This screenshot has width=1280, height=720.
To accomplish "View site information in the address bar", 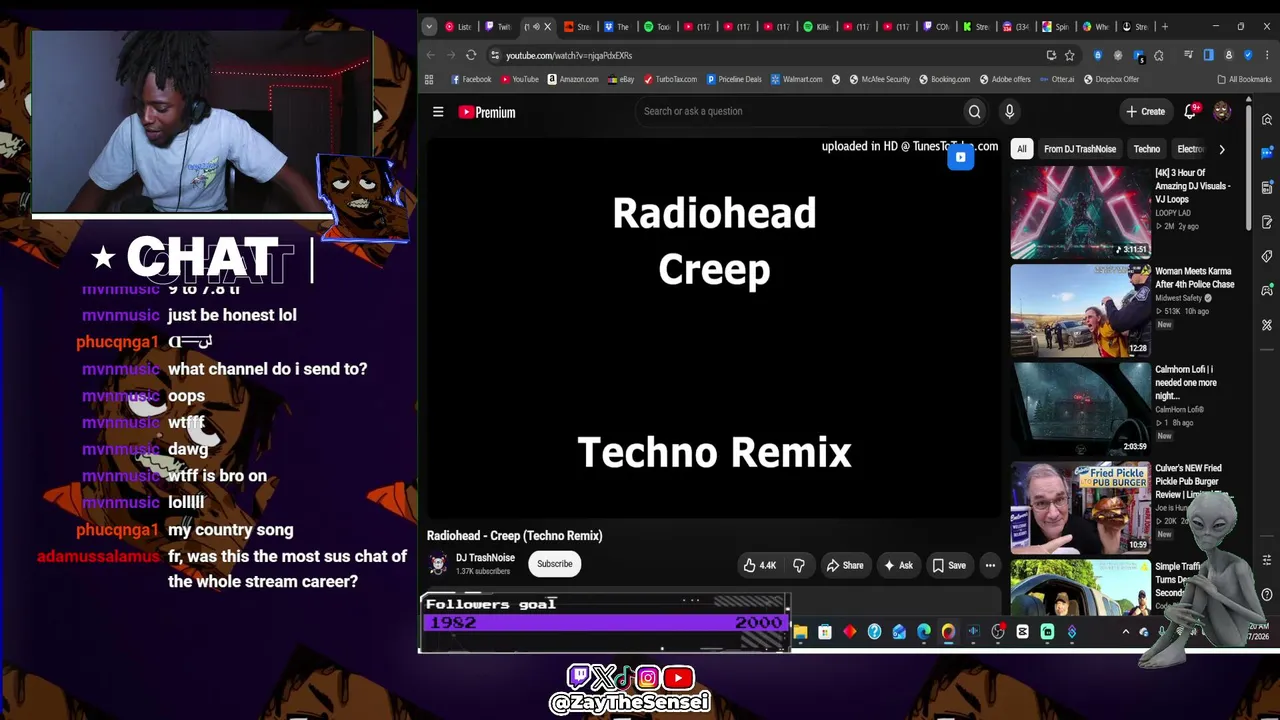I will [x=495, y=55].
